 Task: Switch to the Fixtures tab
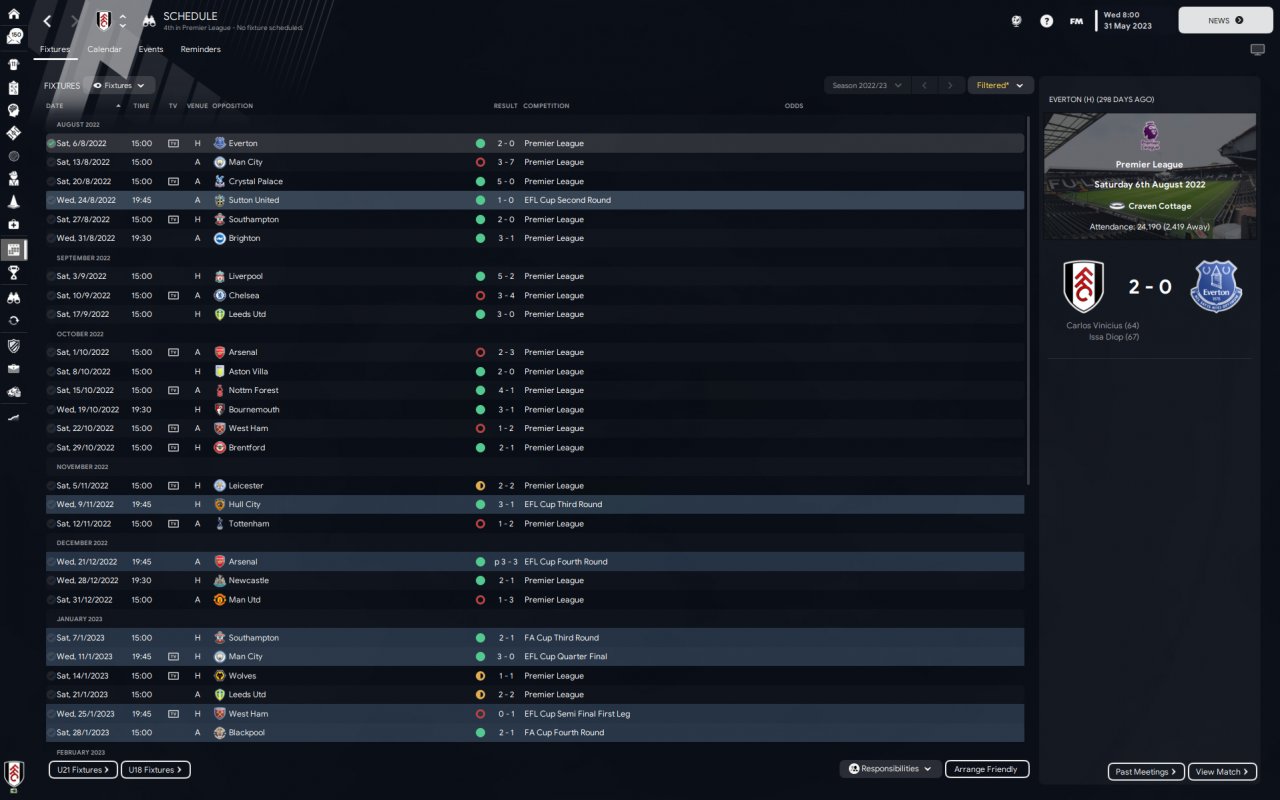[55, 49]
